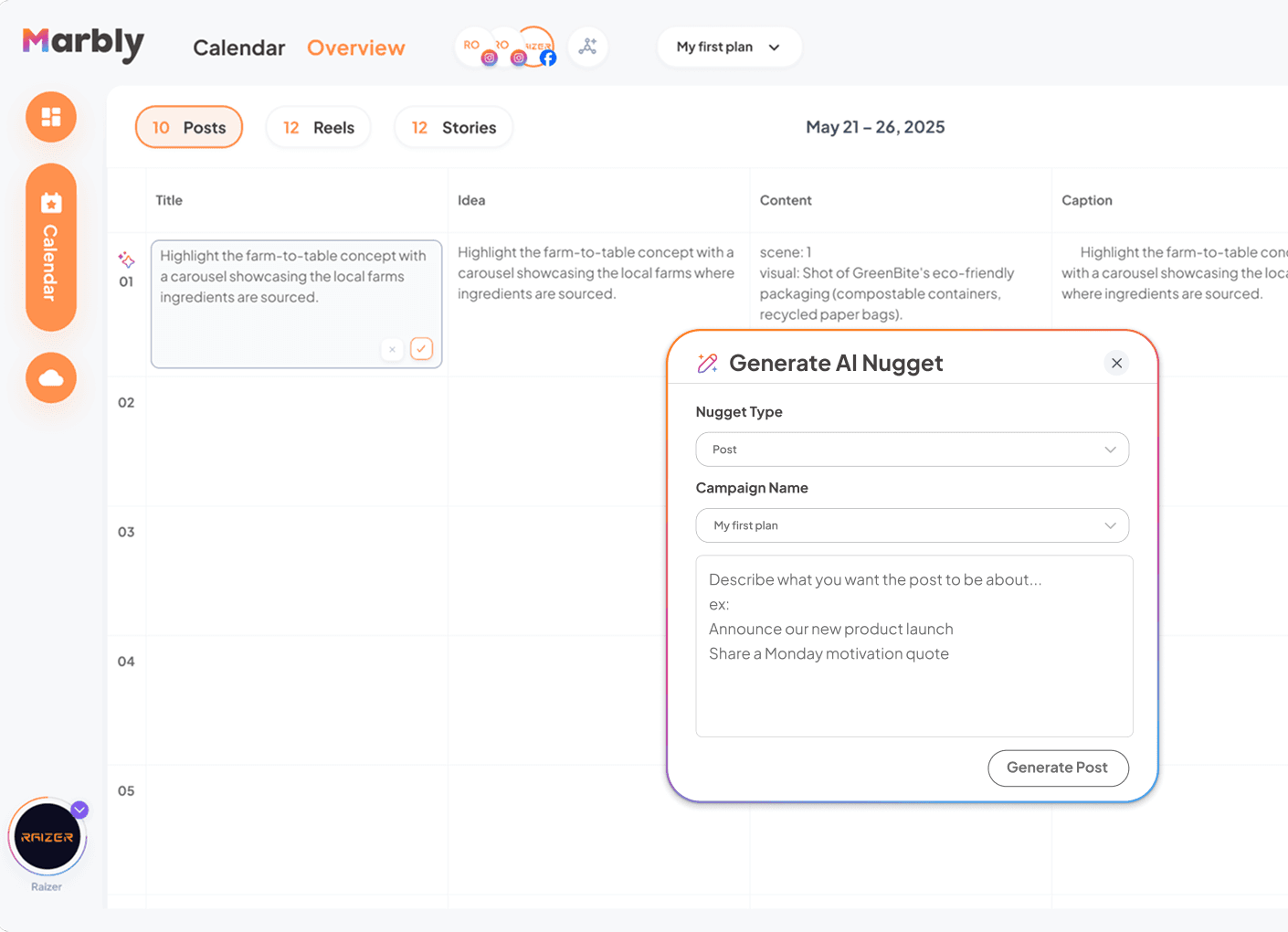This screenshot has height=932, width=1288.
Task: Select the Calendar icon in left sidebar
Action: (x=50, y=203)
